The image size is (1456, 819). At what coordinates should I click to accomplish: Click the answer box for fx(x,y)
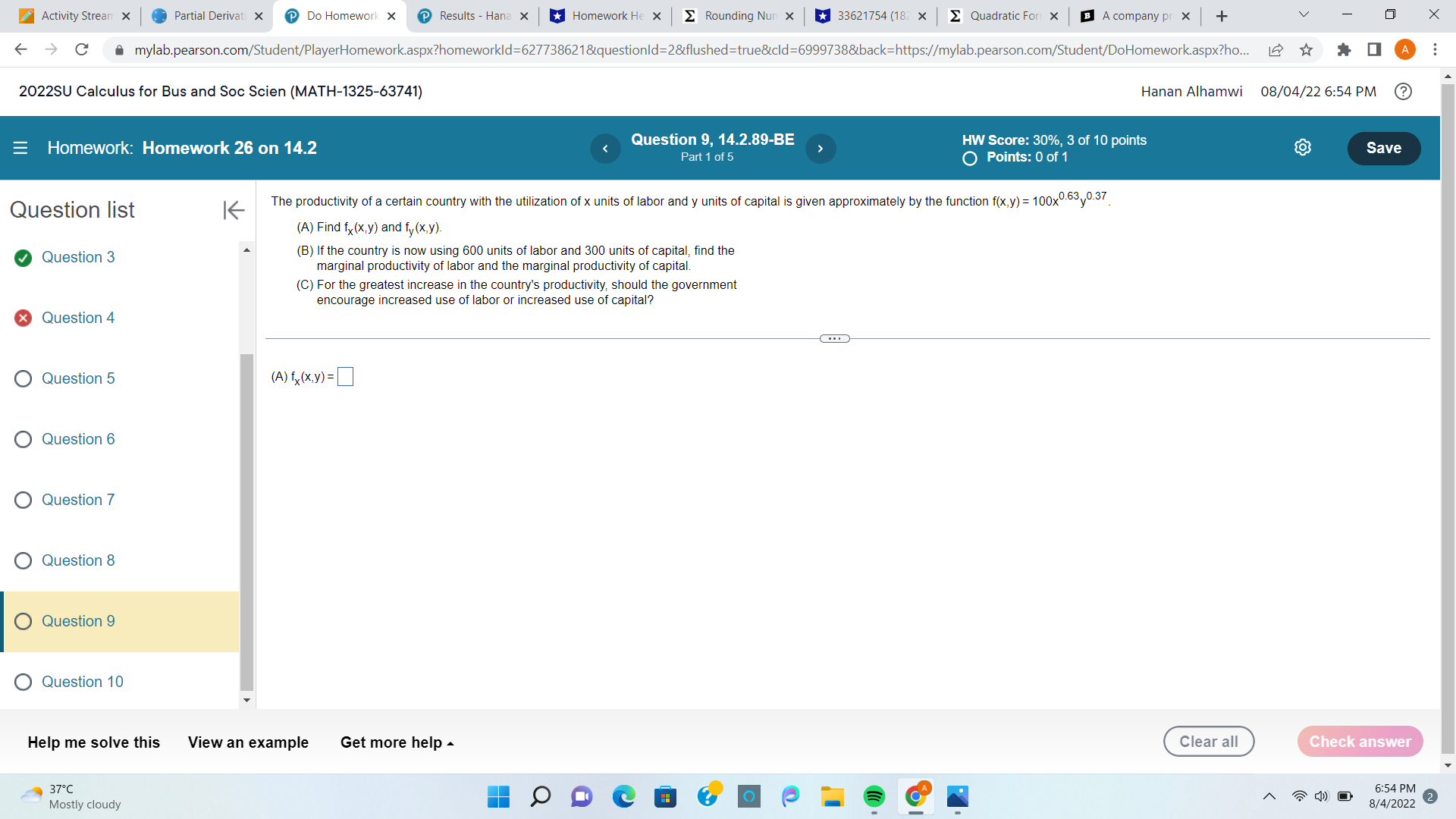pyautogui.click(x=346, y=375)
